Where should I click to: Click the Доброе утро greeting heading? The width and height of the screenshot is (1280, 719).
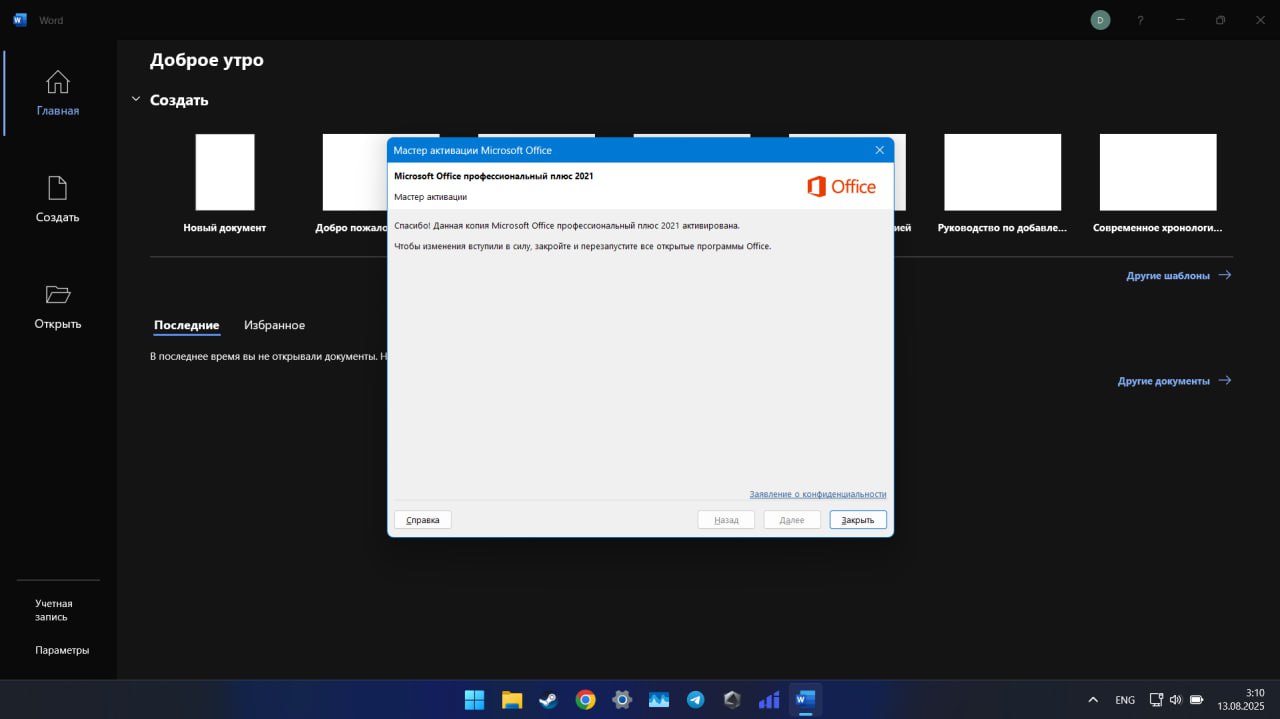click(x=207, y=60)
